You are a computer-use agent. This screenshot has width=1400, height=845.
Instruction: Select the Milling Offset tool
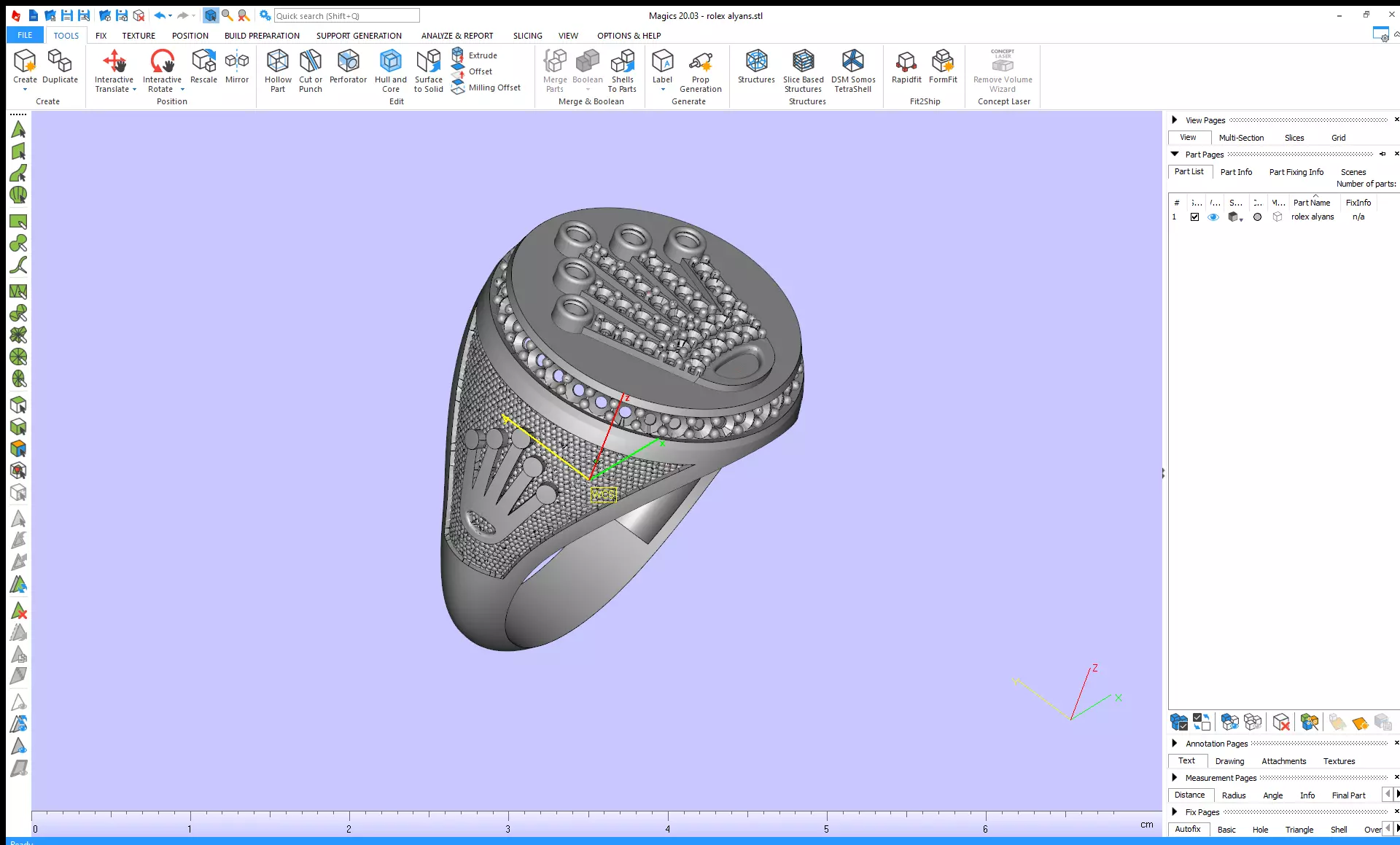pos(486,87)
